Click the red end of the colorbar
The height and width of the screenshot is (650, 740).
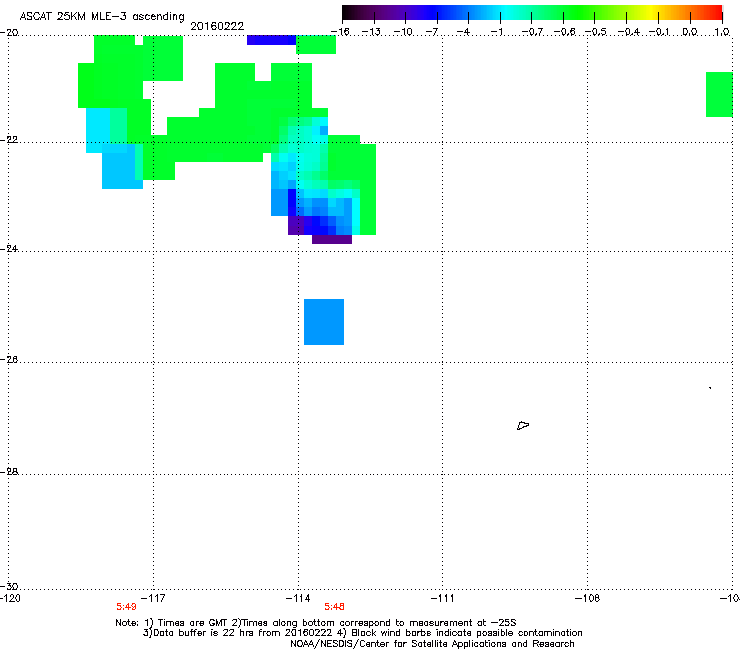coord(715,12)
